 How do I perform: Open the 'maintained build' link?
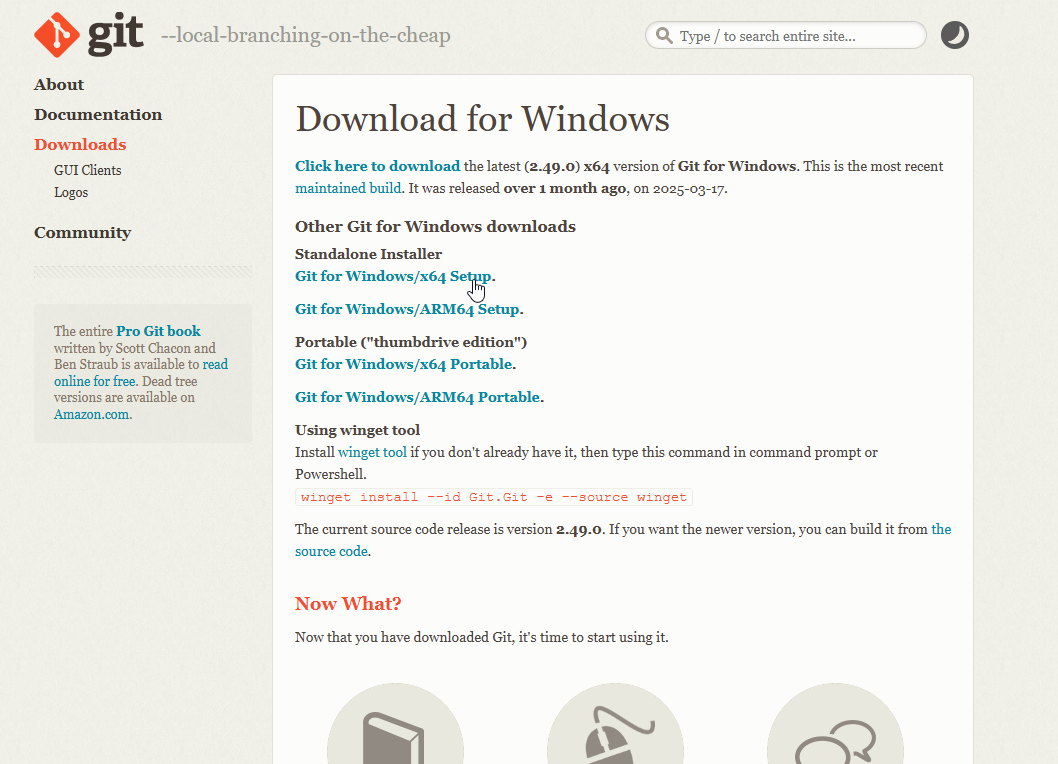pos(348,188)
